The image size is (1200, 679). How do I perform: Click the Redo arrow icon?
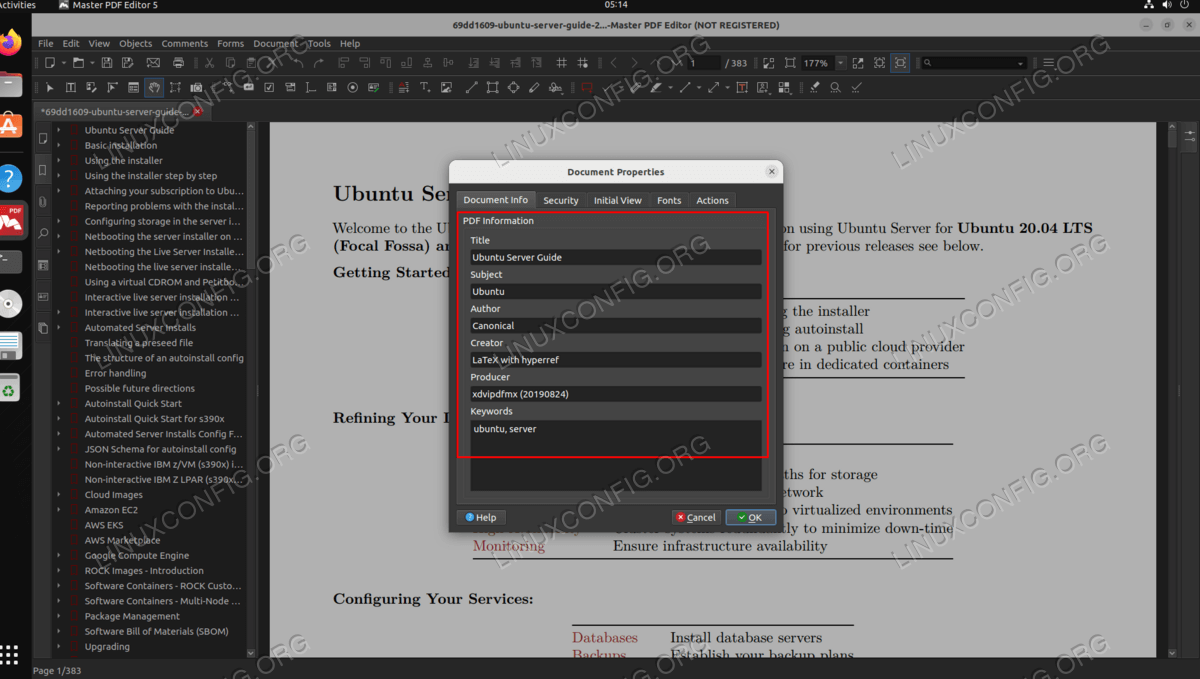tap(319, 62)
